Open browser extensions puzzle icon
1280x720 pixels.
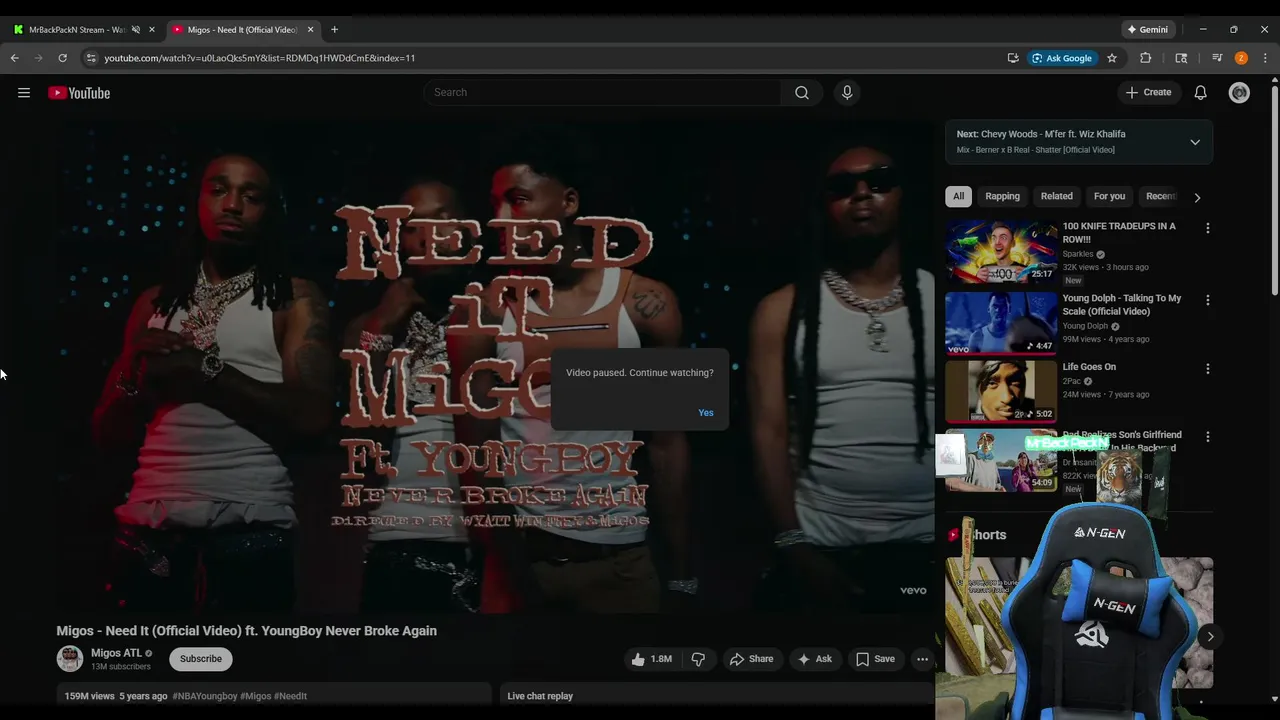[x=1146, y=58]
